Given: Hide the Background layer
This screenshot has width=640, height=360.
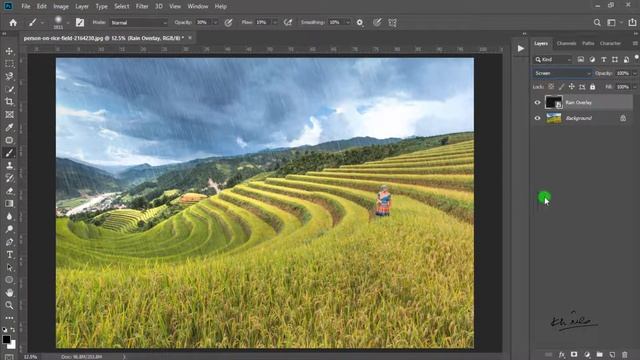Looking at the screenshot, I should pyautogui.click(x=537, y=118).
